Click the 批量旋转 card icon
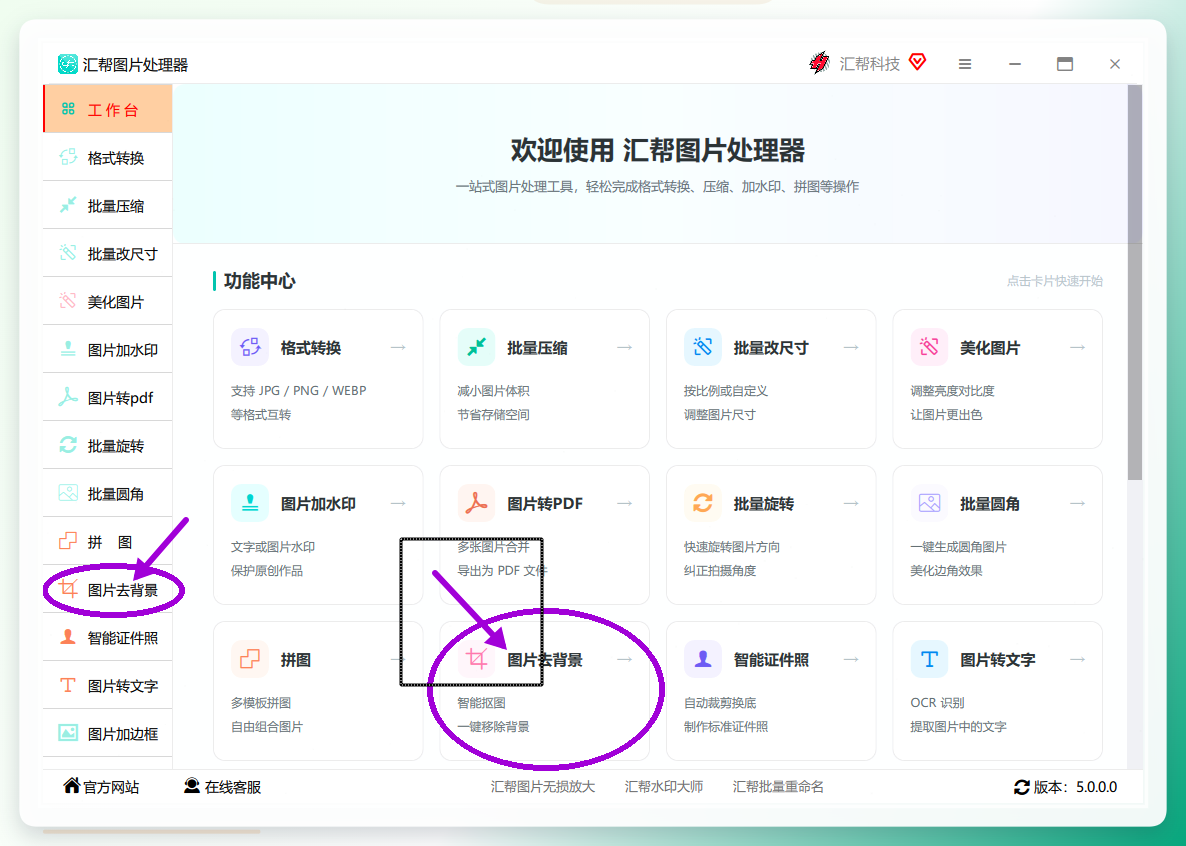Viewport: 1186px width, 846px height. [703, 503]
